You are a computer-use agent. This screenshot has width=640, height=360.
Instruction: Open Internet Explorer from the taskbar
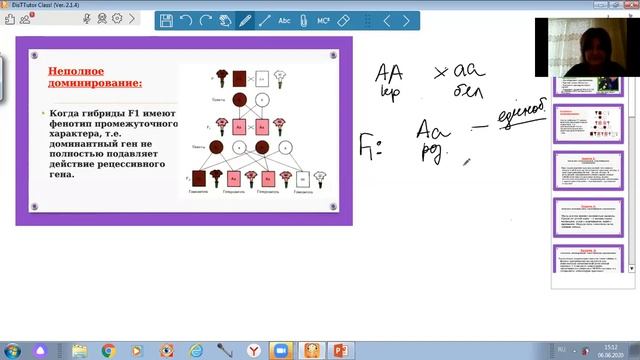click(196, 351)
